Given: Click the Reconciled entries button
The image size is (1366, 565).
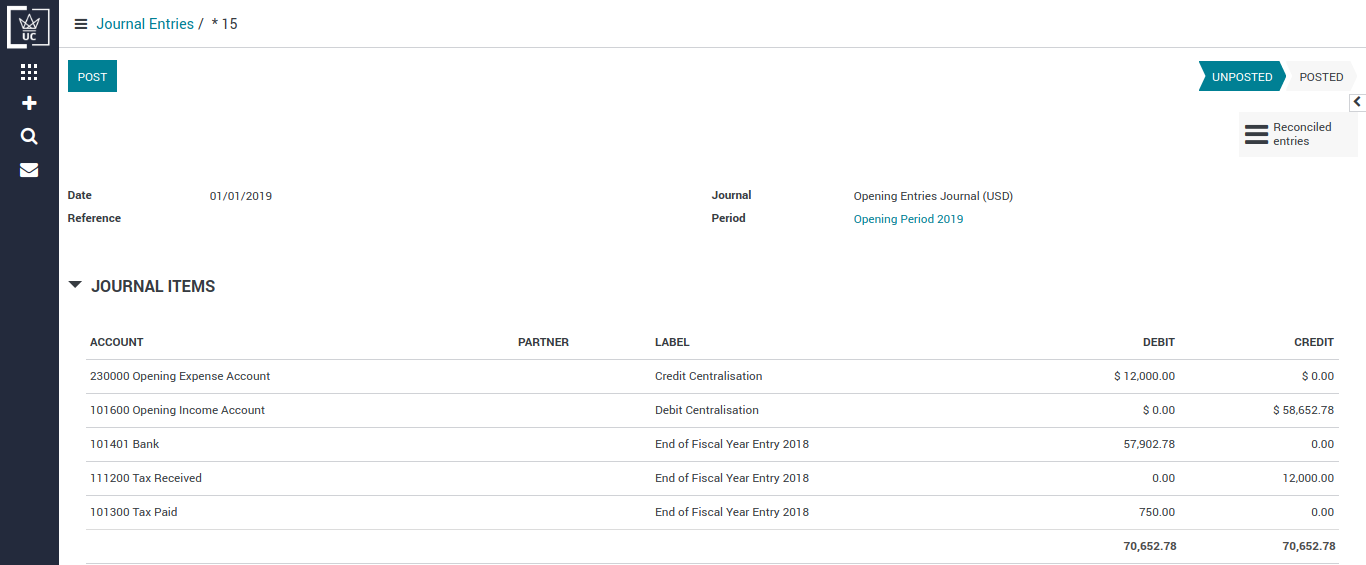Looking at the screenshot, I should (1301, 135).
